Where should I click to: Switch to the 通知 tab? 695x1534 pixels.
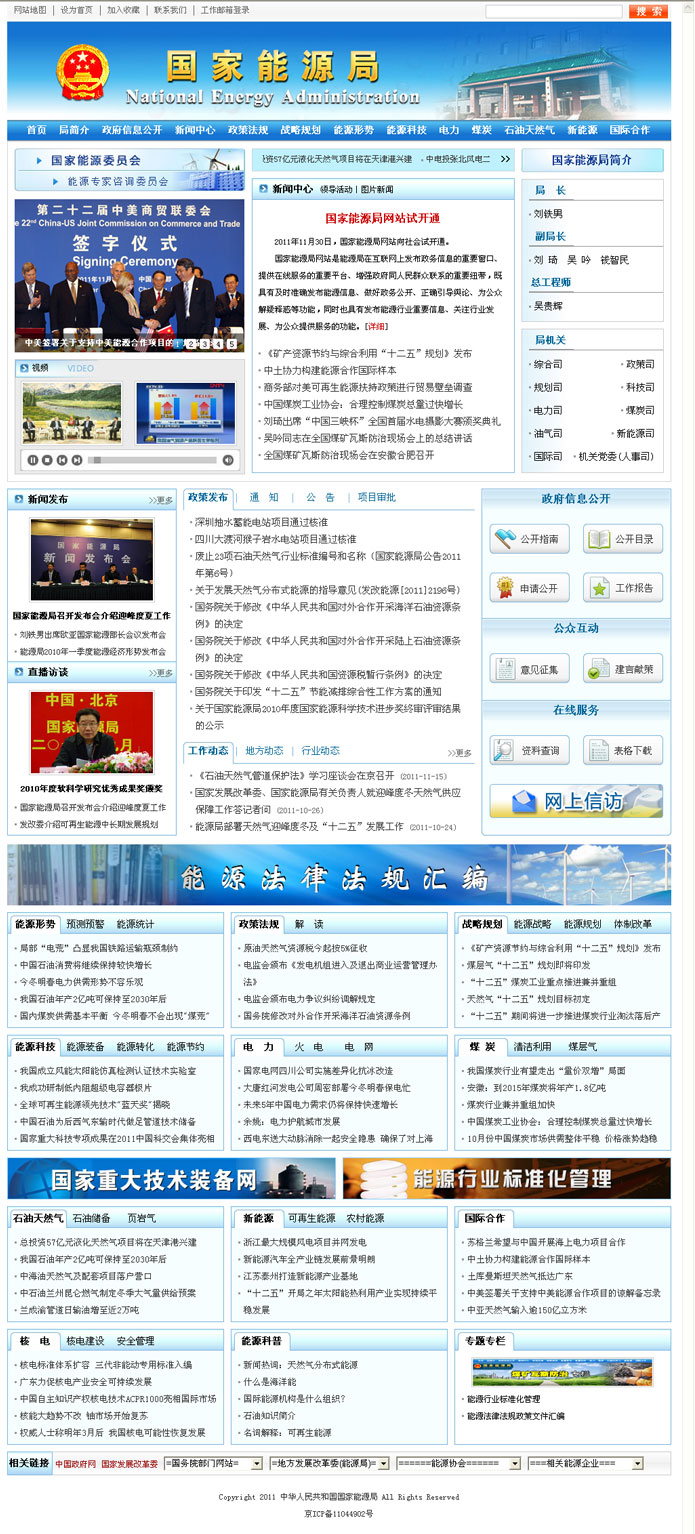coord(264,497)
